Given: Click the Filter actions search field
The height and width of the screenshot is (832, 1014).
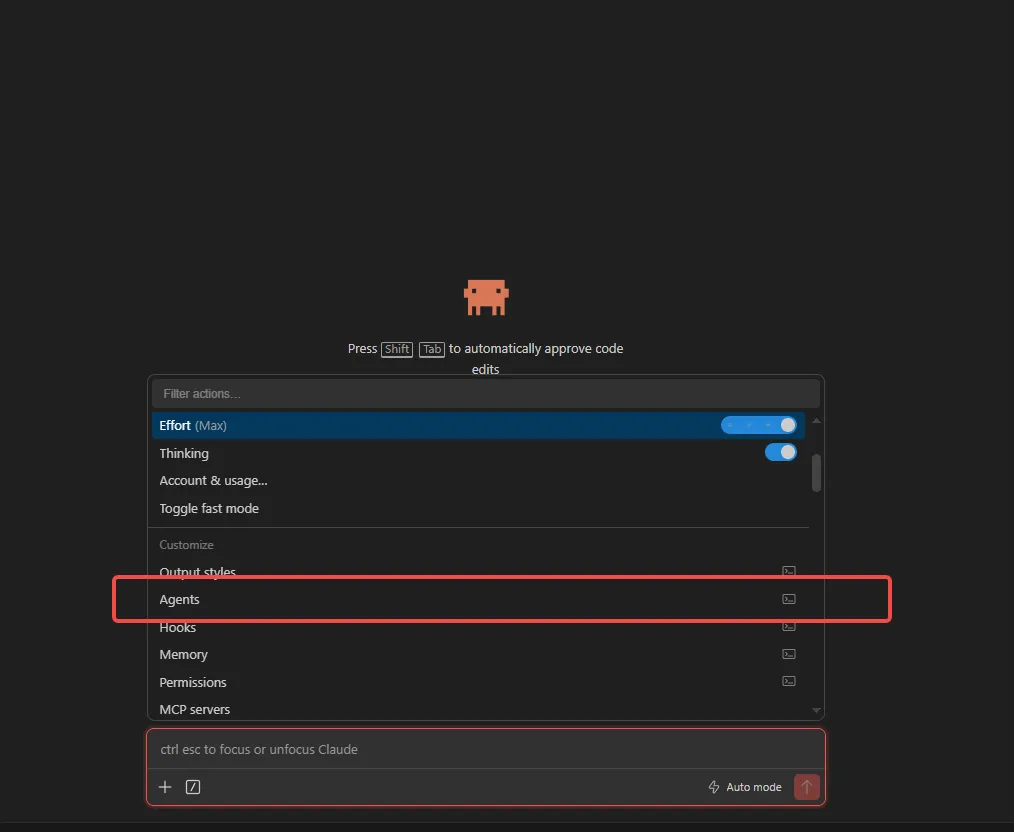Looking at the screenshot, I should tap(486, 394).
